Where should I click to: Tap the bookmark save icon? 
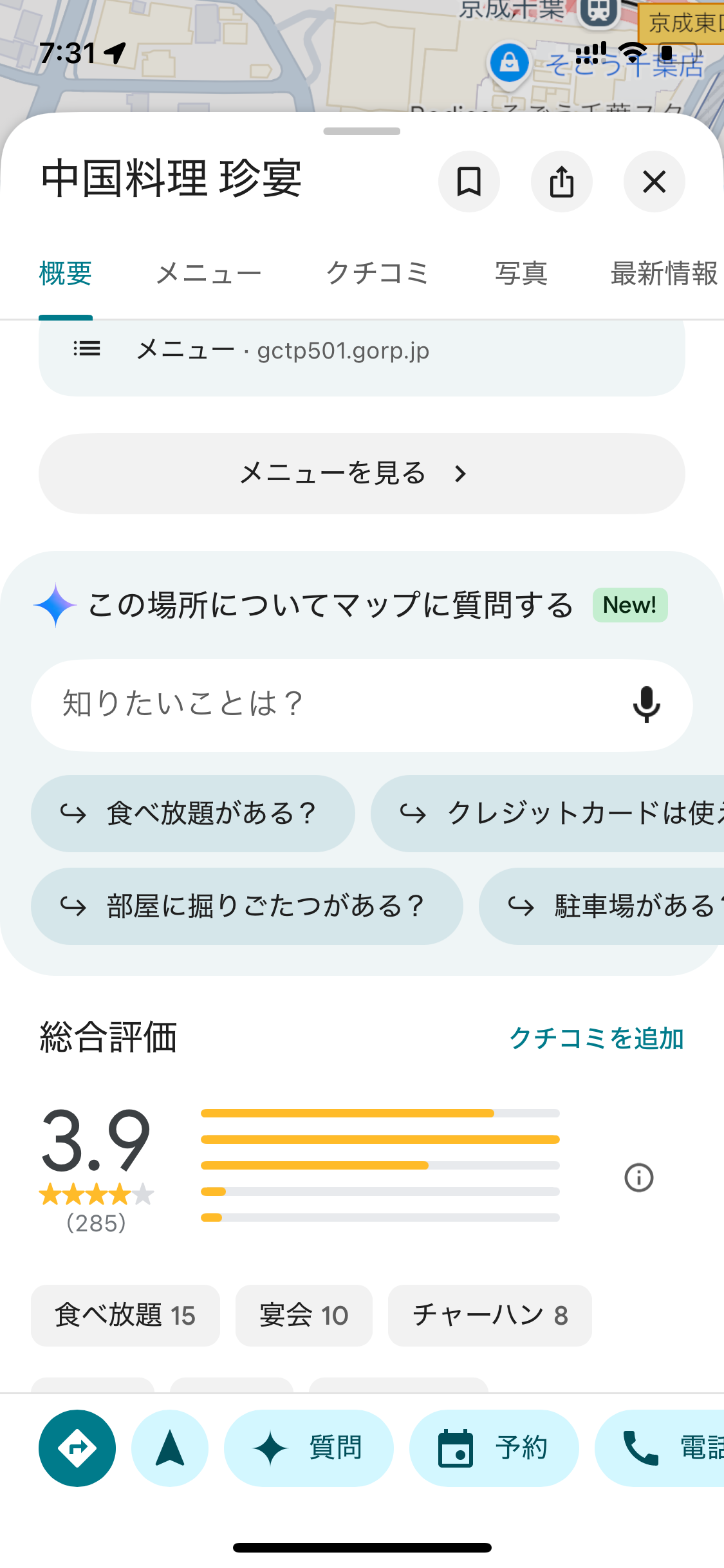pyautogui.click(x=469, y=182)
